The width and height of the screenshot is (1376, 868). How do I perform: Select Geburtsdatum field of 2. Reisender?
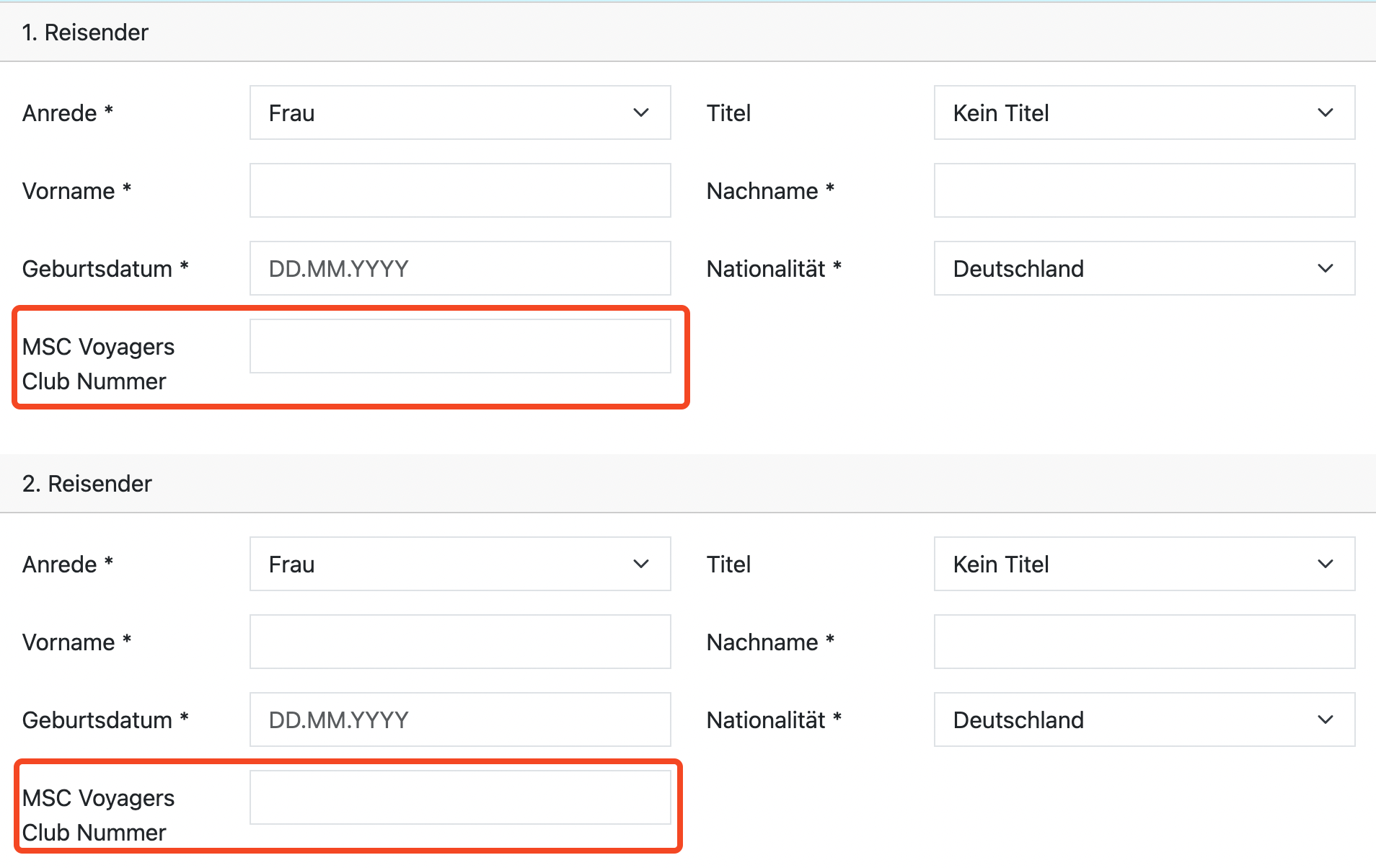tap(460, 720)
